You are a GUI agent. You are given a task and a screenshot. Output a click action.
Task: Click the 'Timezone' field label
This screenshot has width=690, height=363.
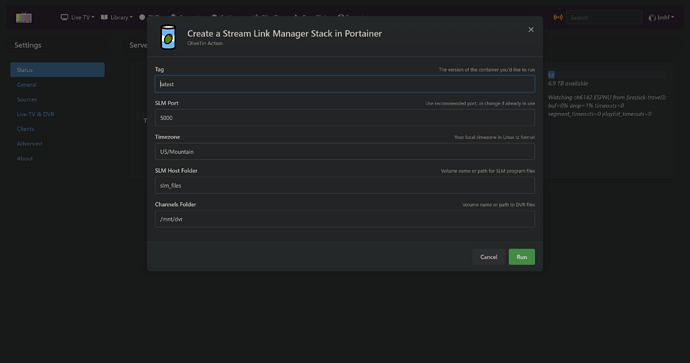click(167, 137)
